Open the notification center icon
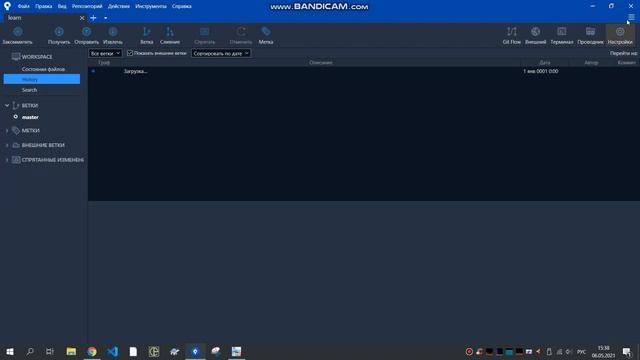Viewport: 640px width, 360px height. click(x=627, y=351)
